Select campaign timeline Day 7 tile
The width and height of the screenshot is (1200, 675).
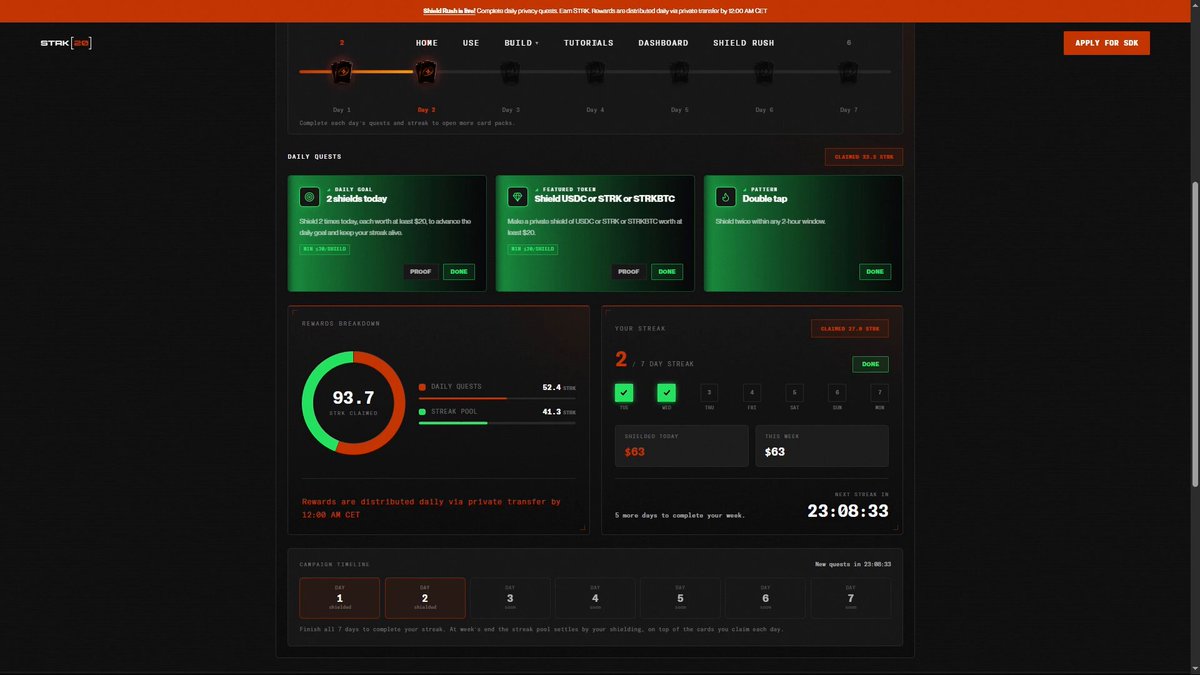(850, 598)
